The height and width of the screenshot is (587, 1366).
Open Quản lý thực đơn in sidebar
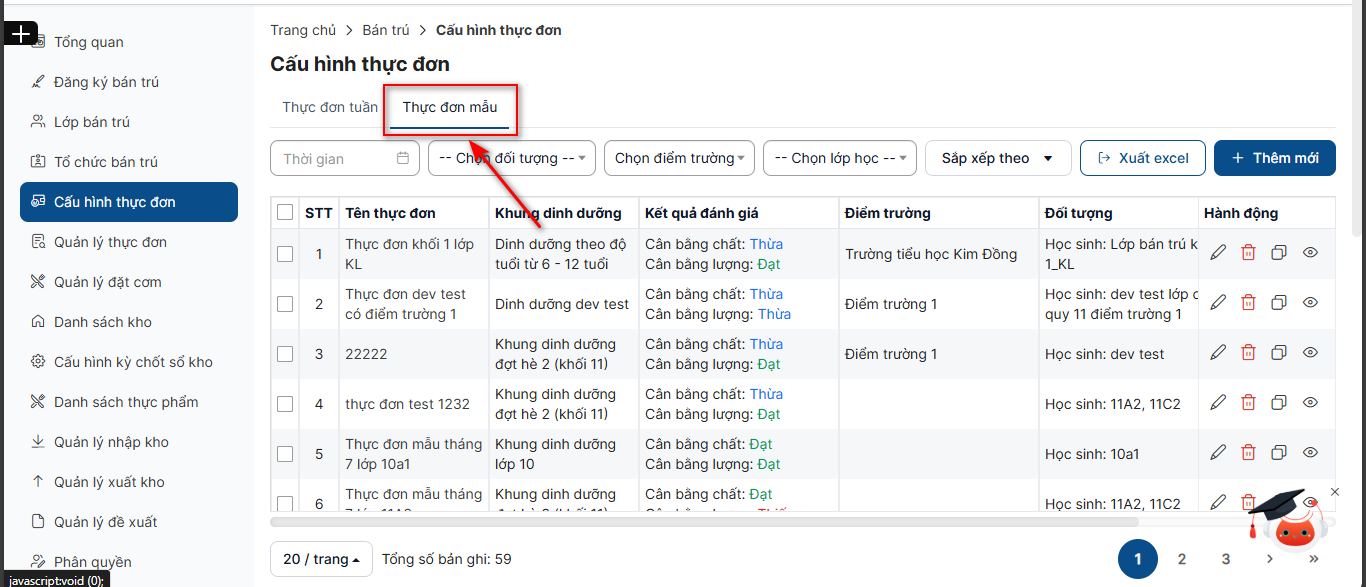[110, 242]
